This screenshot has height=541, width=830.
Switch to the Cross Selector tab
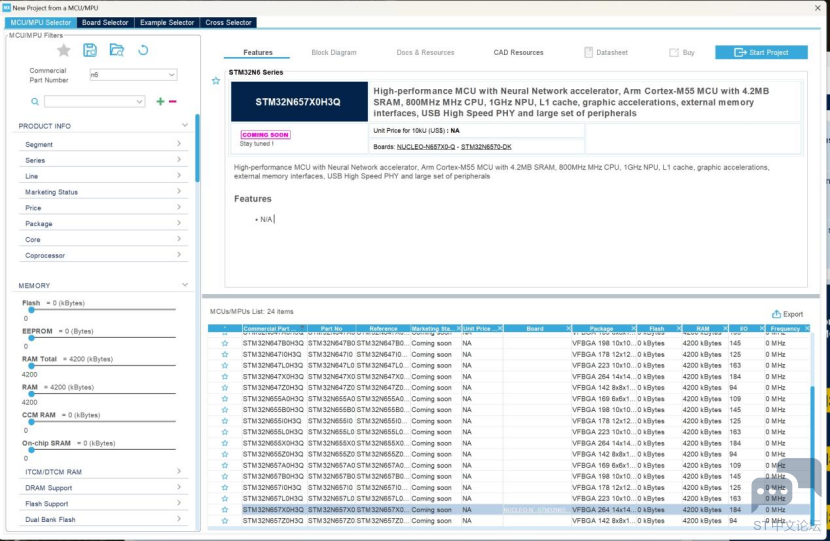pos(228,22)
